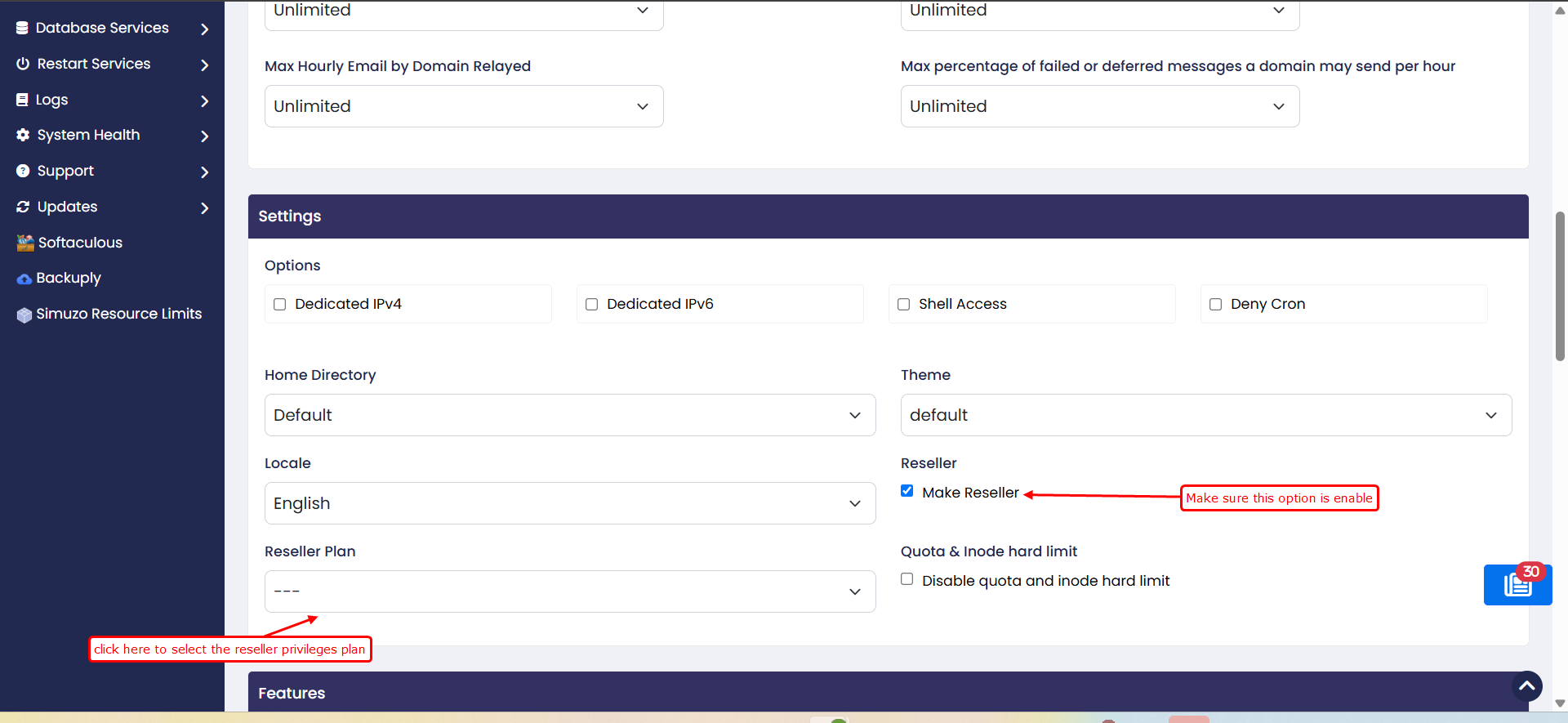Open the top-right partially visible Unlimited dropdown
Viewport: 1568px width, 723px height.
pyautogui.click(x=1100, y=15)
